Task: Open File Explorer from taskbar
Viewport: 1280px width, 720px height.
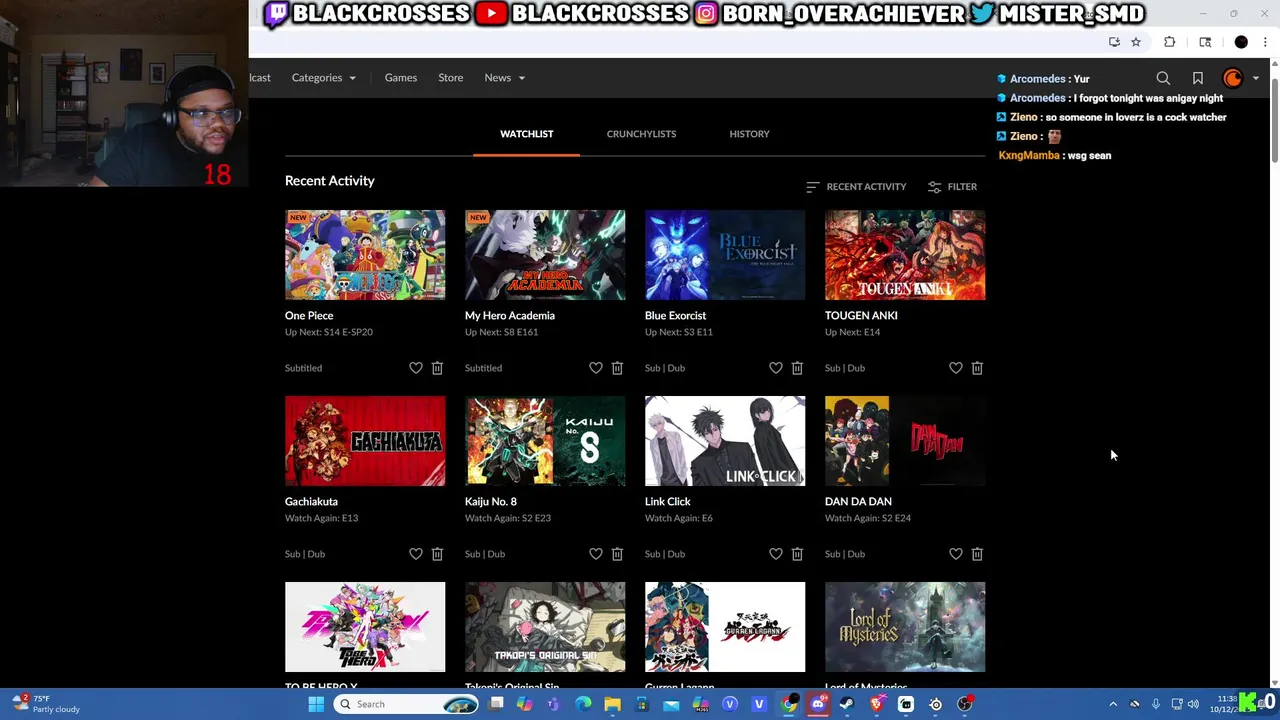Action: [612, 704]
